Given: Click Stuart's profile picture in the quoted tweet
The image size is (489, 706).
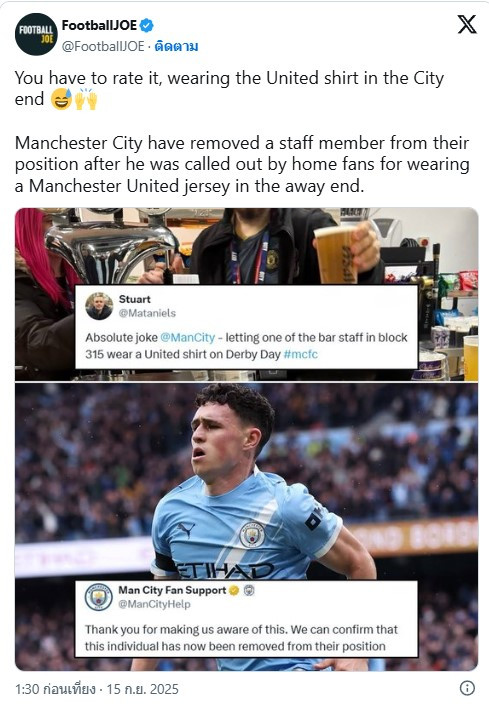Looking at the screenshot, I should [99, 306].
